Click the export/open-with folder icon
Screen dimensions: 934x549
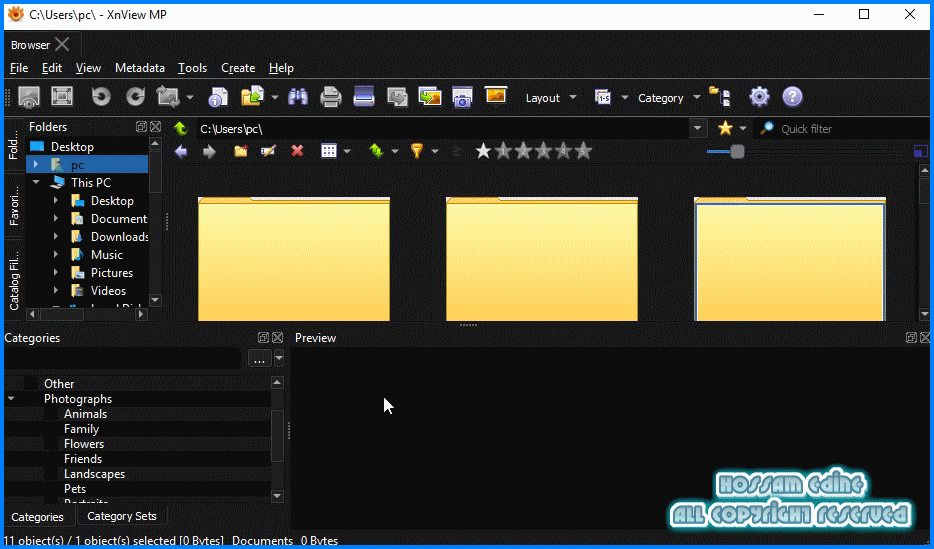(x=253, y=96)
